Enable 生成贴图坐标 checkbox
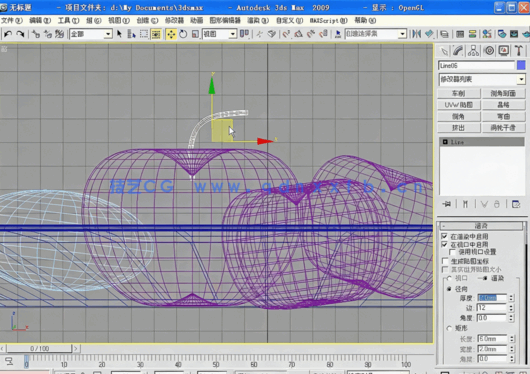530x374 pixels. (445, 261)
